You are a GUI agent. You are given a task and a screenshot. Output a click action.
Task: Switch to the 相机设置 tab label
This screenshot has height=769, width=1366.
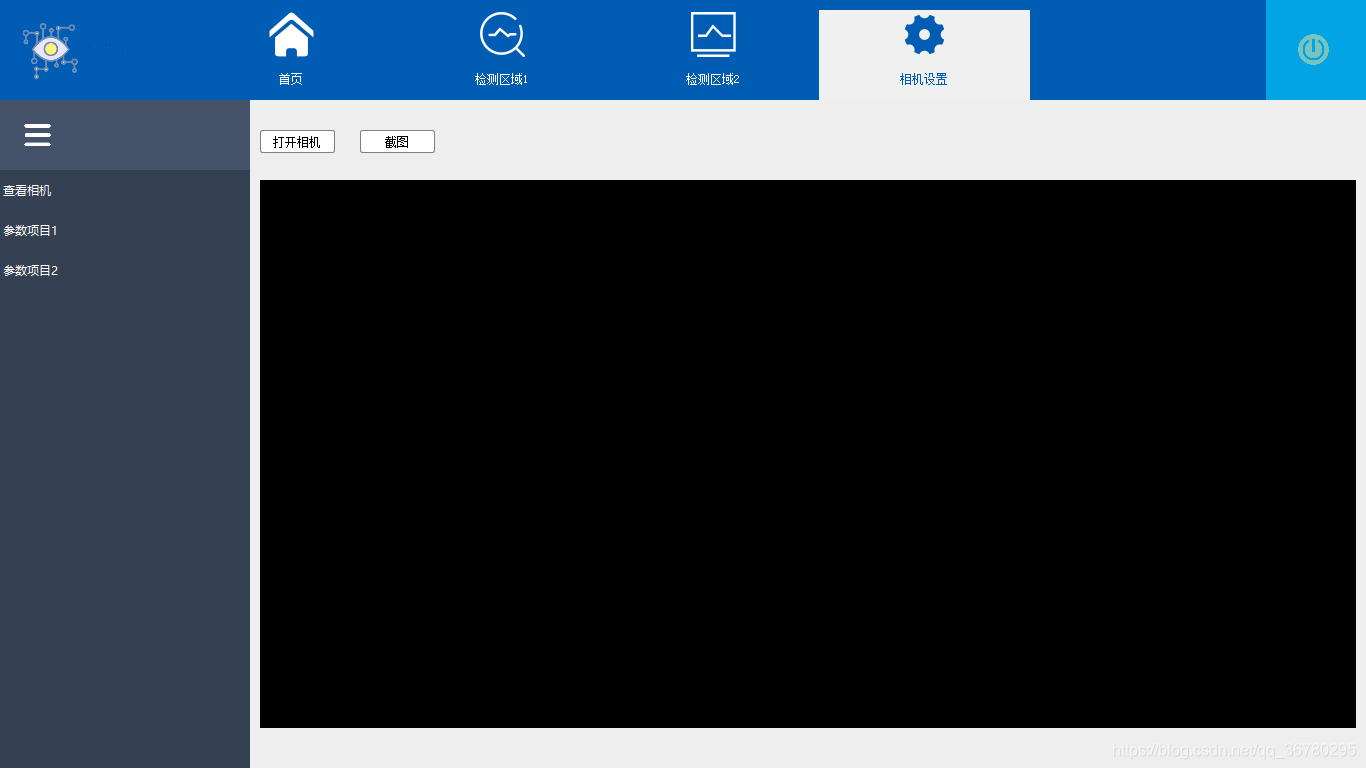click(923, 79)
